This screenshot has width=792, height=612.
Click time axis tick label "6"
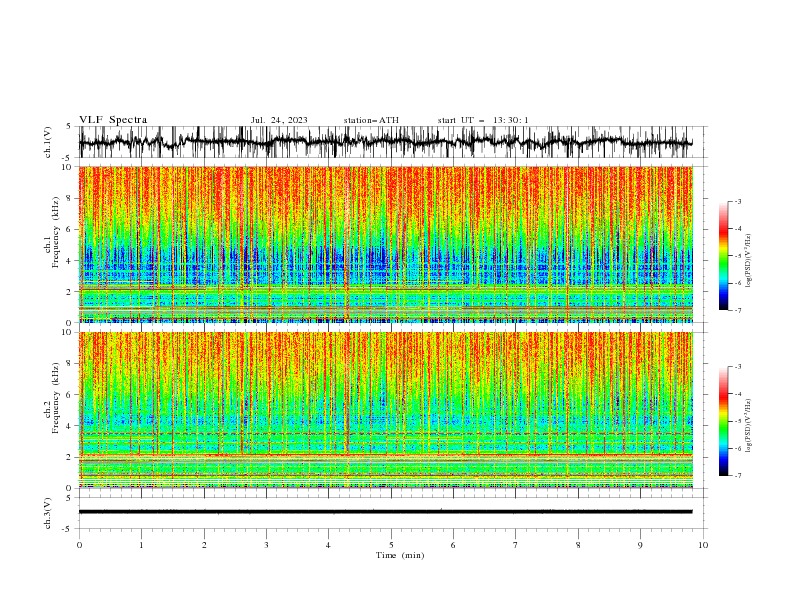[x=453, y=545]
